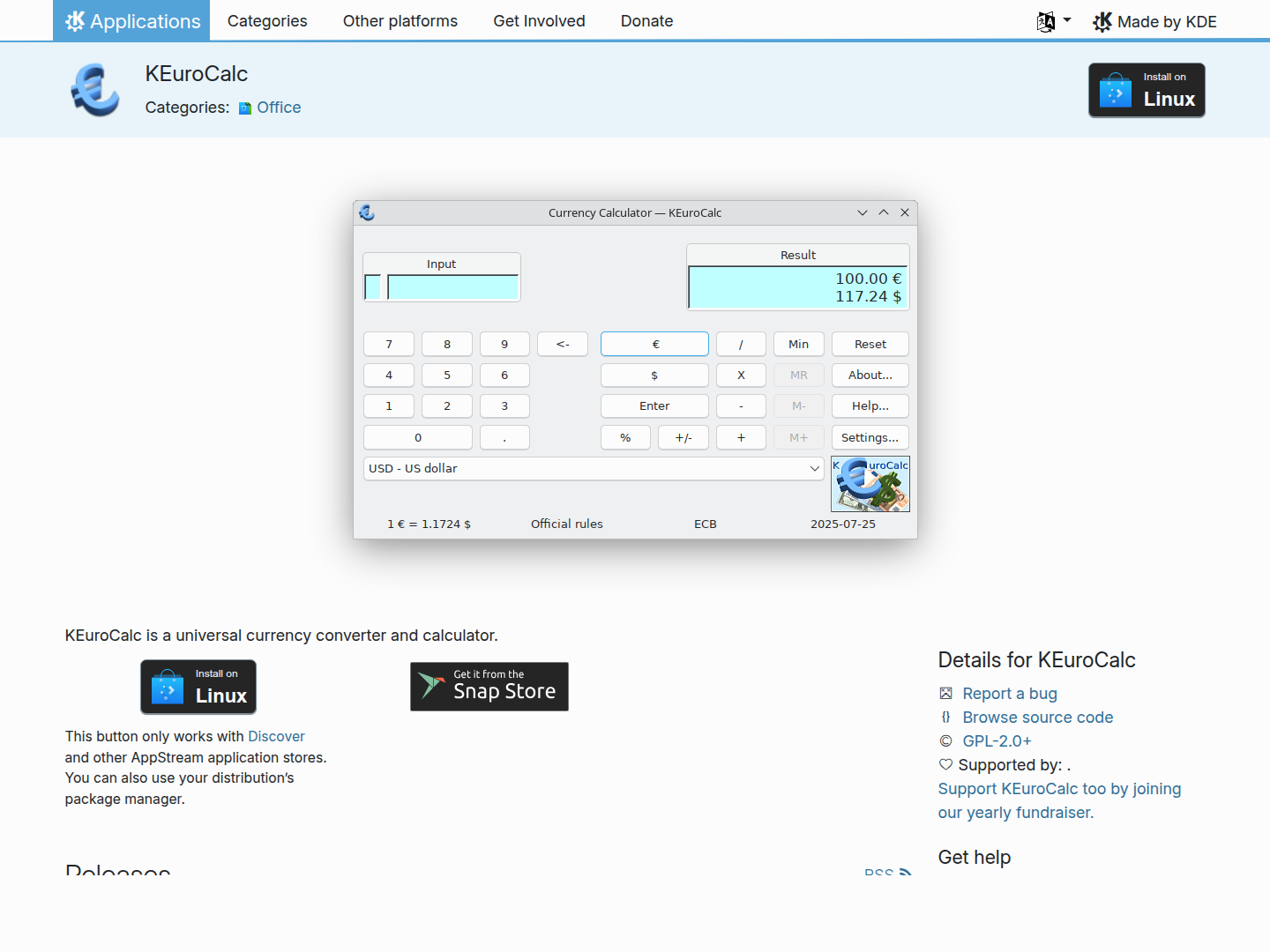Click the MR memory recall key

(799, 376)
